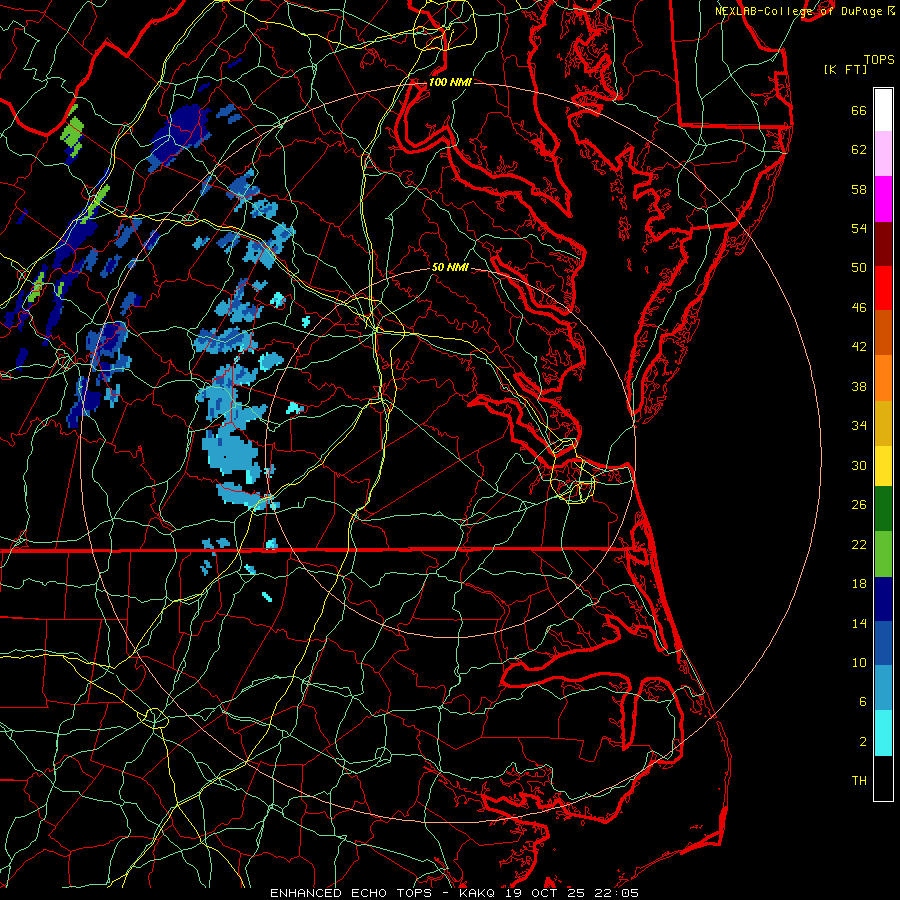The width and height of the screenshot is (900, 900).
Task: Click the legend value "38"
Action: 859,386
